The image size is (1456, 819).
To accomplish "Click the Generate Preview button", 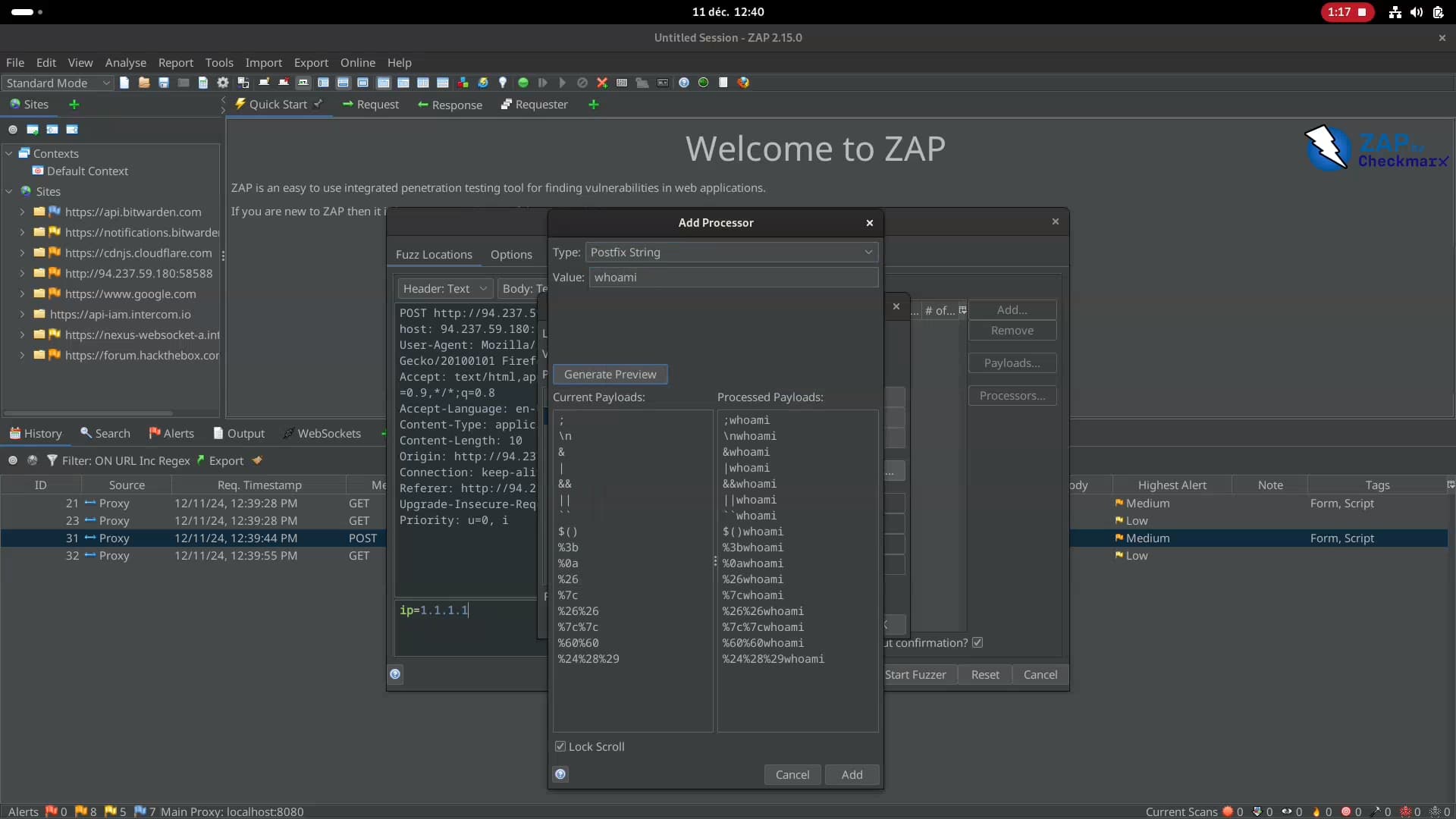I will coord(610,374).
